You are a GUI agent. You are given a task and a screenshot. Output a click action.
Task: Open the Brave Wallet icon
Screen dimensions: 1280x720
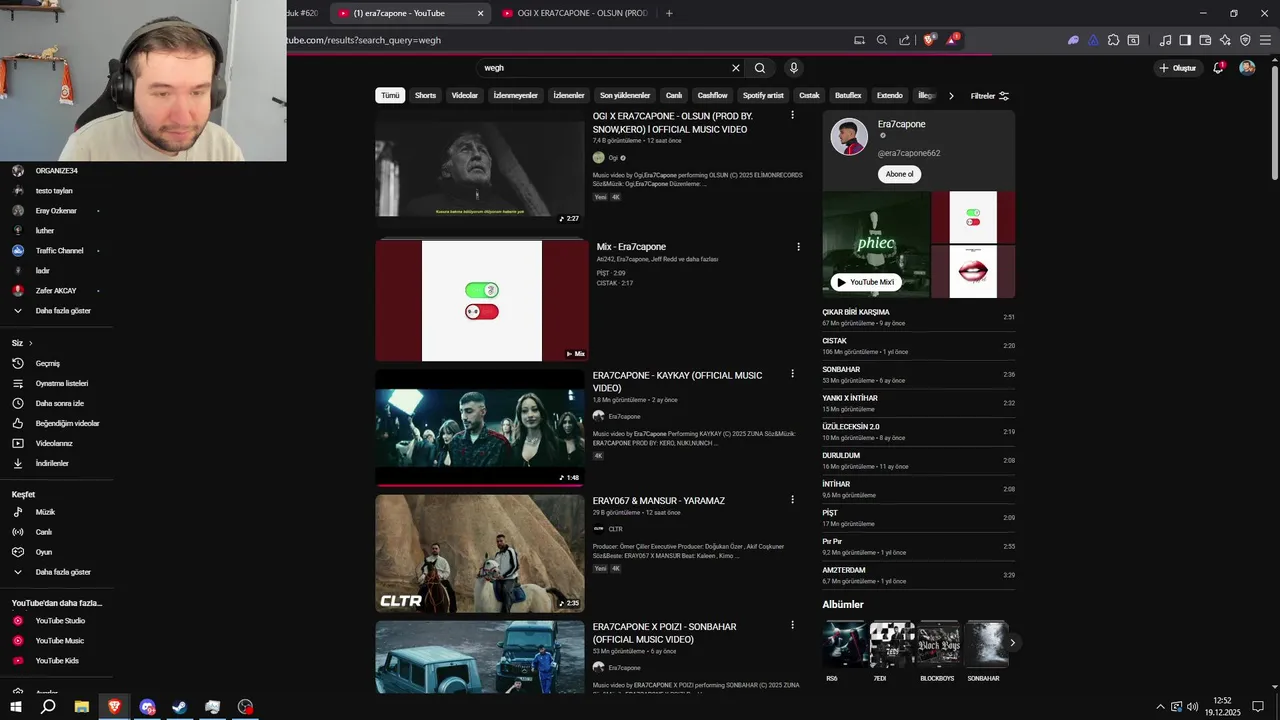coord(1205,40)
